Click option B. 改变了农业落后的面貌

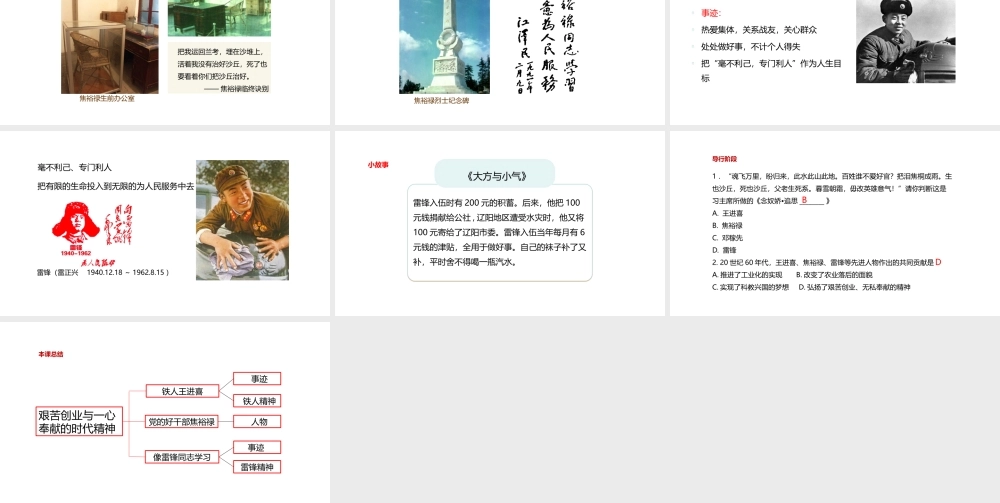click(834, 275)
